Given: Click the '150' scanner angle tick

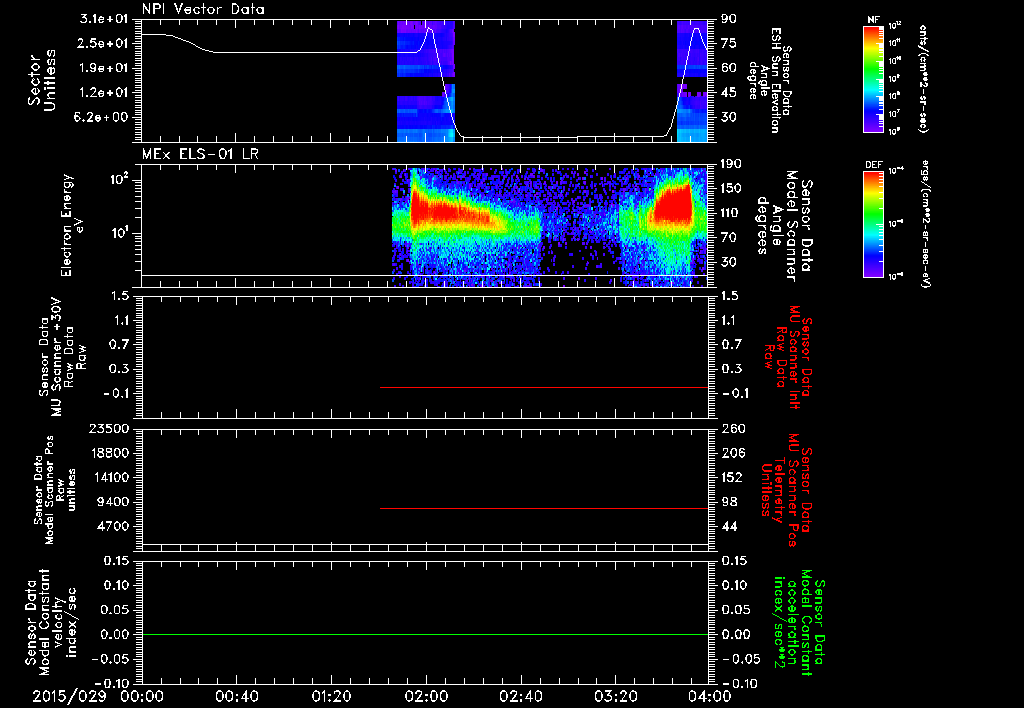Looking at the screenshot, I should click(731, 188).
